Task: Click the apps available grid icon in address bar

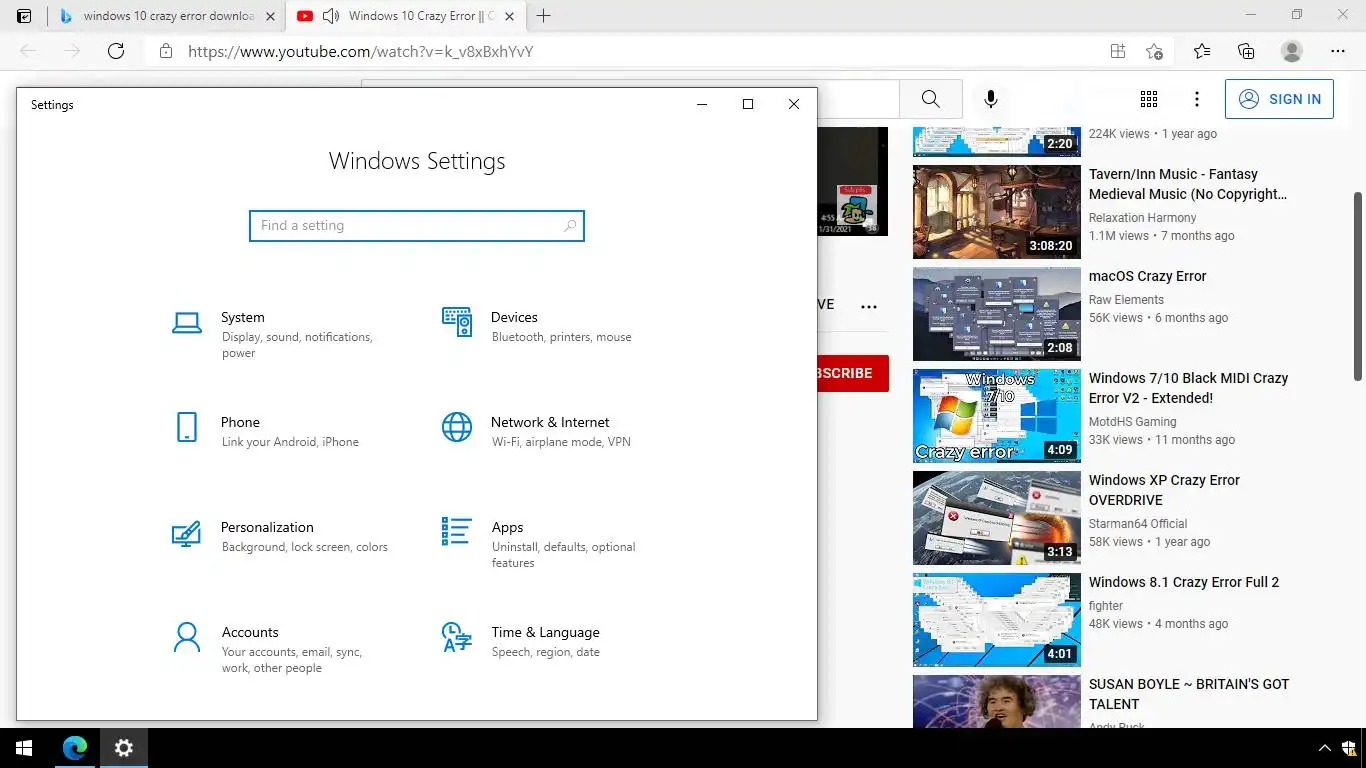Action: point(1118,51)
